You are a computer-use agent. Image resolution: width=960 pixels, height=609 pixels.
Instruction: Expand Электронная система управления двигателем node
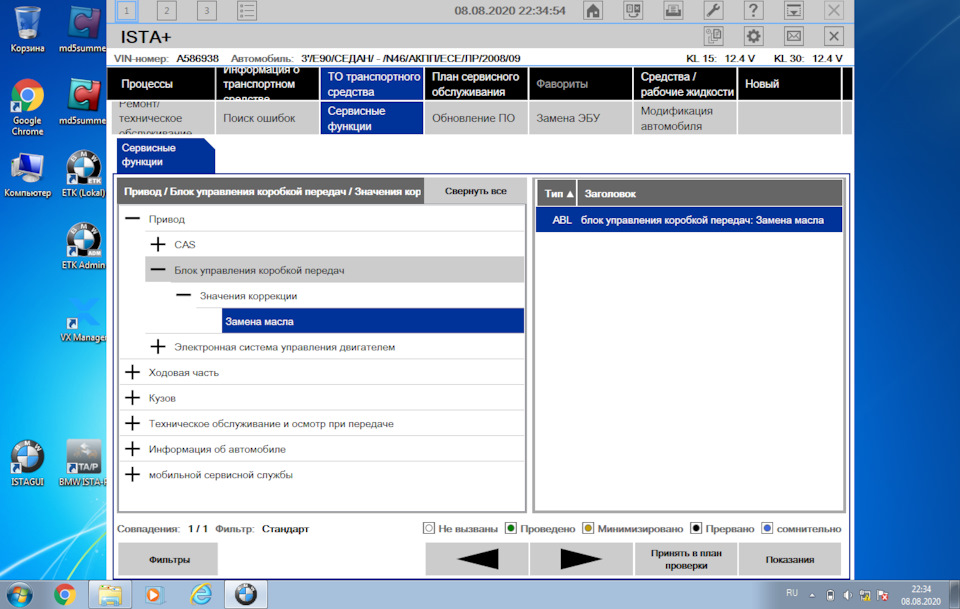tap(158, 346)
